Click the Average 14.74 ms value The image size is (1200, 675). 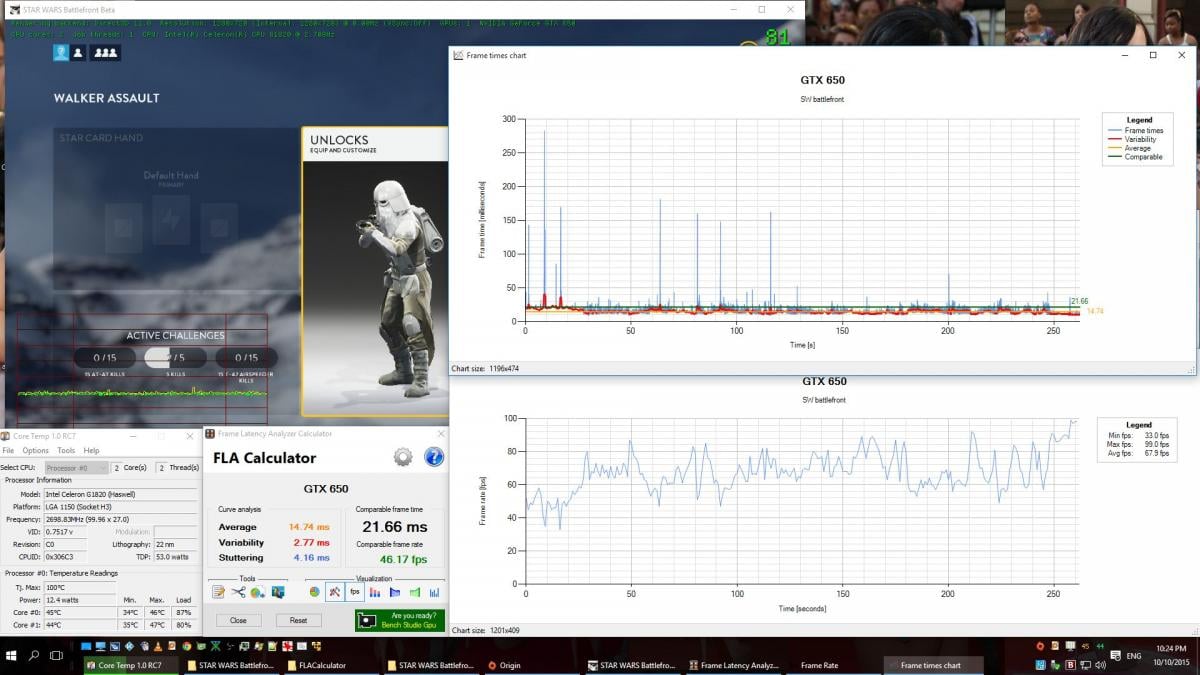click(x=307, y=527)
